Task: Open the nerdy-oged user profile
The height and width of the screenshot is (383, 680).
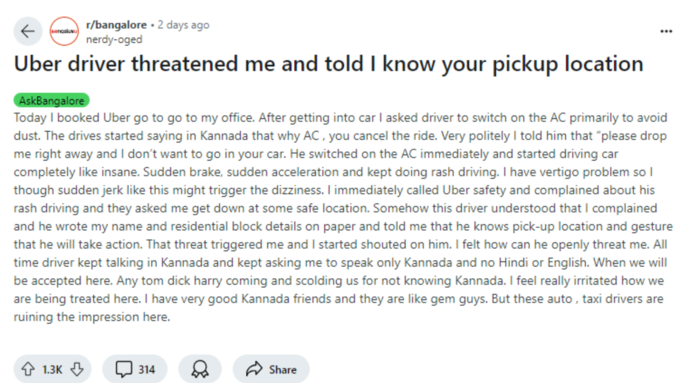Action: [114, 39]
